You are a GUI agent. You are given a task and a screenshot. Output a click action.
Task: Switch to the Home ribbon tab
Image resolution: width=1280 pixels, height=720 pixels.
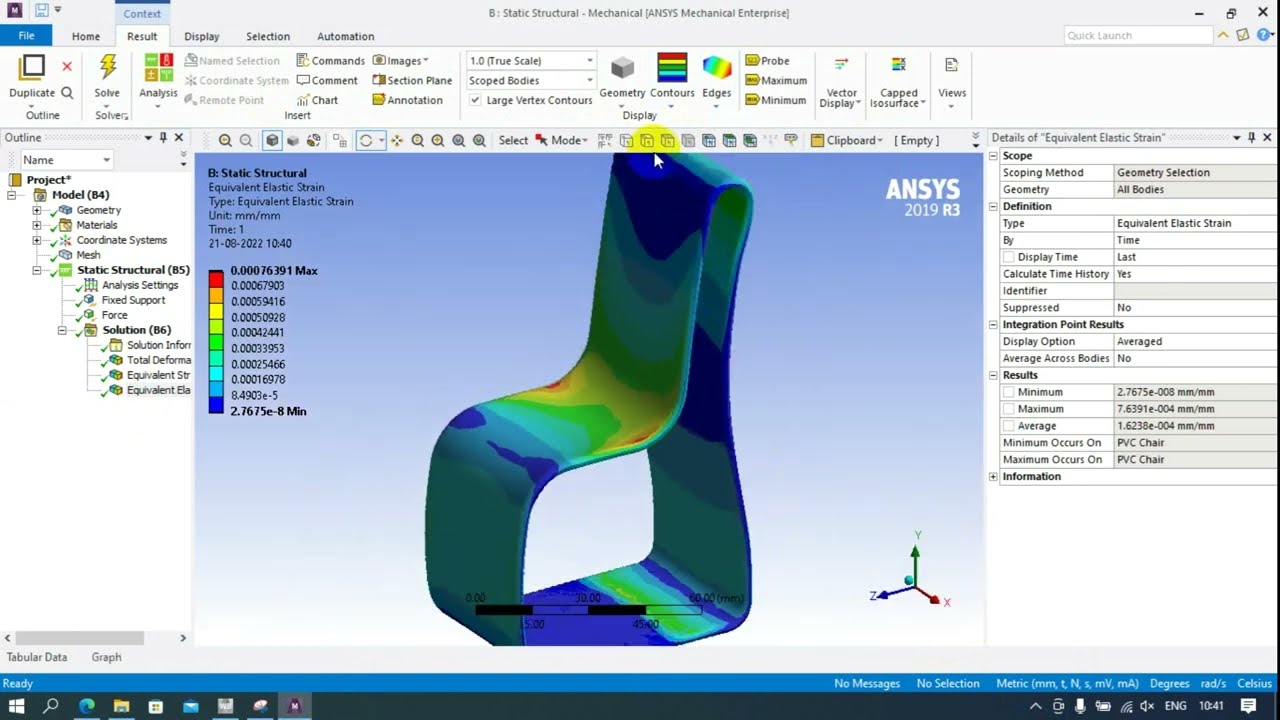pyautogui.click(x=86, y=36)
